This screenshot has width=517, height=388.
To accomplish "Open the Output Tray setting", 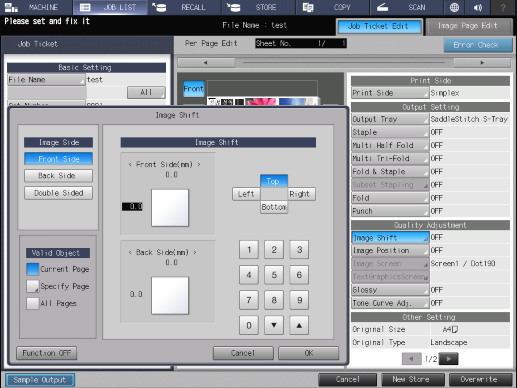I will click(x=390, y=119).
